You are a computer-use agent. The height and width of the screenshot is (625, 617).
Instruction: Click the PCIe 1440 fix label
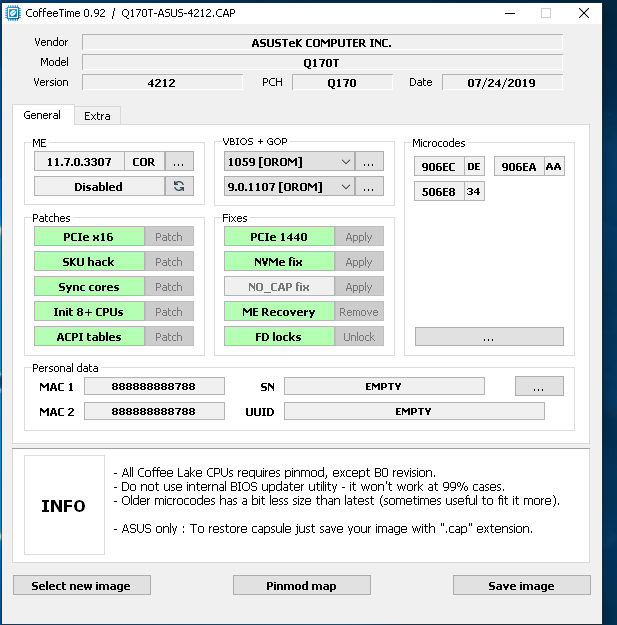[x=279, y=237]
